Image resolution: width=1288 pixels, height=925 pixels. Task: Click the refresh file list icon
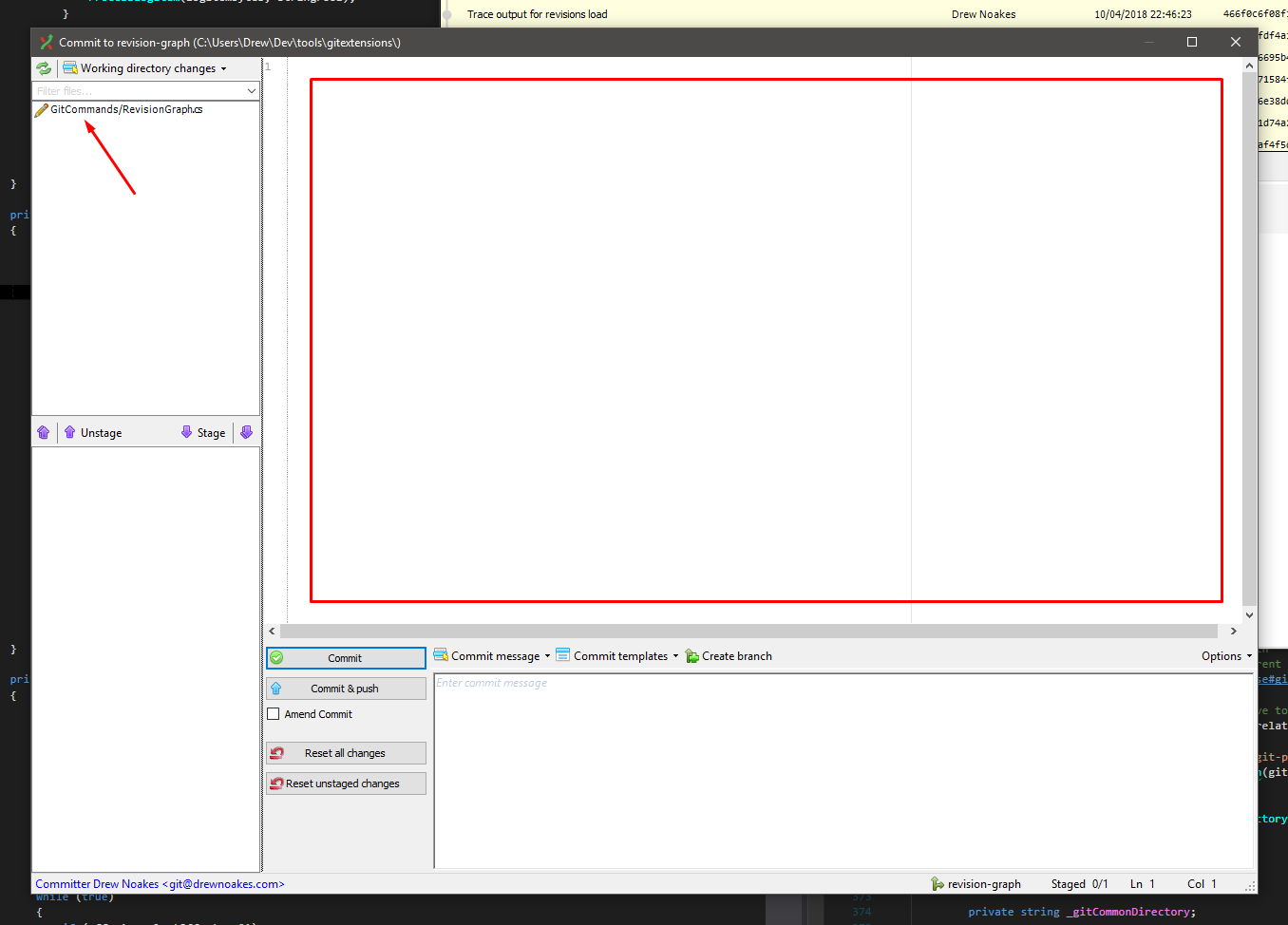[44, 67]
